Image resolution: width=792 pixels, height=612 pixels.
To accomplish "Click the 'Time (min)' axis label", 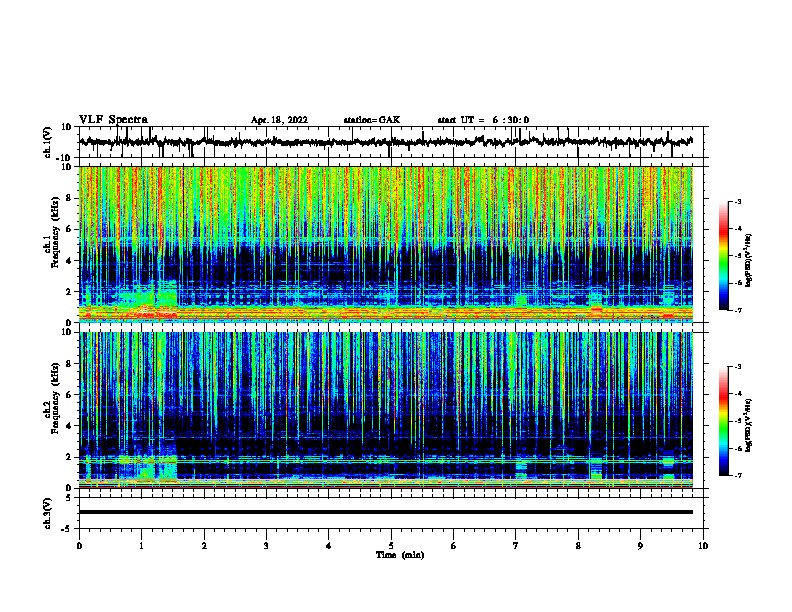I will coord(400,555).
